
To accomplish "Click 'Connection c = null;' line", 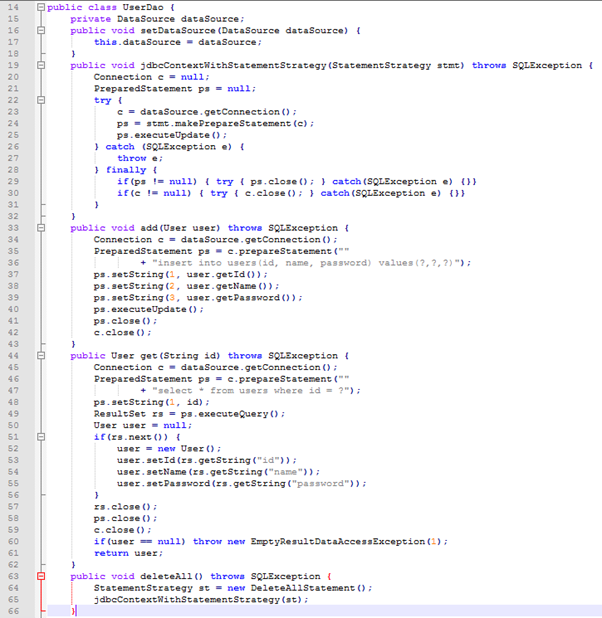I will coord(151,77).
